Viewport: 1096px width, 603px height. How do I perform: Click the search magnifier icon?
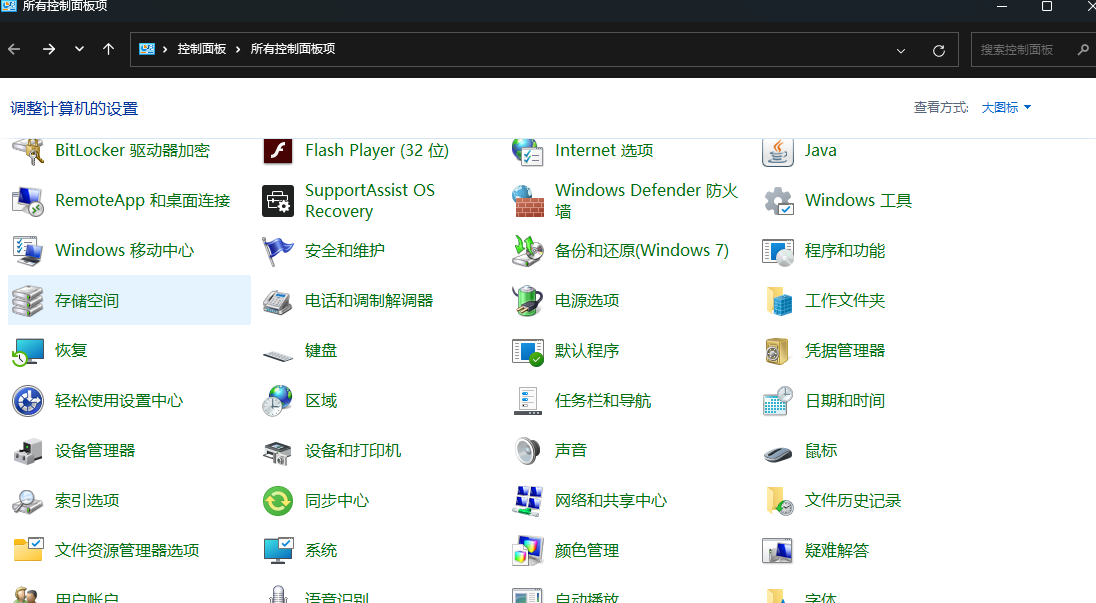pyautogui.click(x=1083, y=50)
